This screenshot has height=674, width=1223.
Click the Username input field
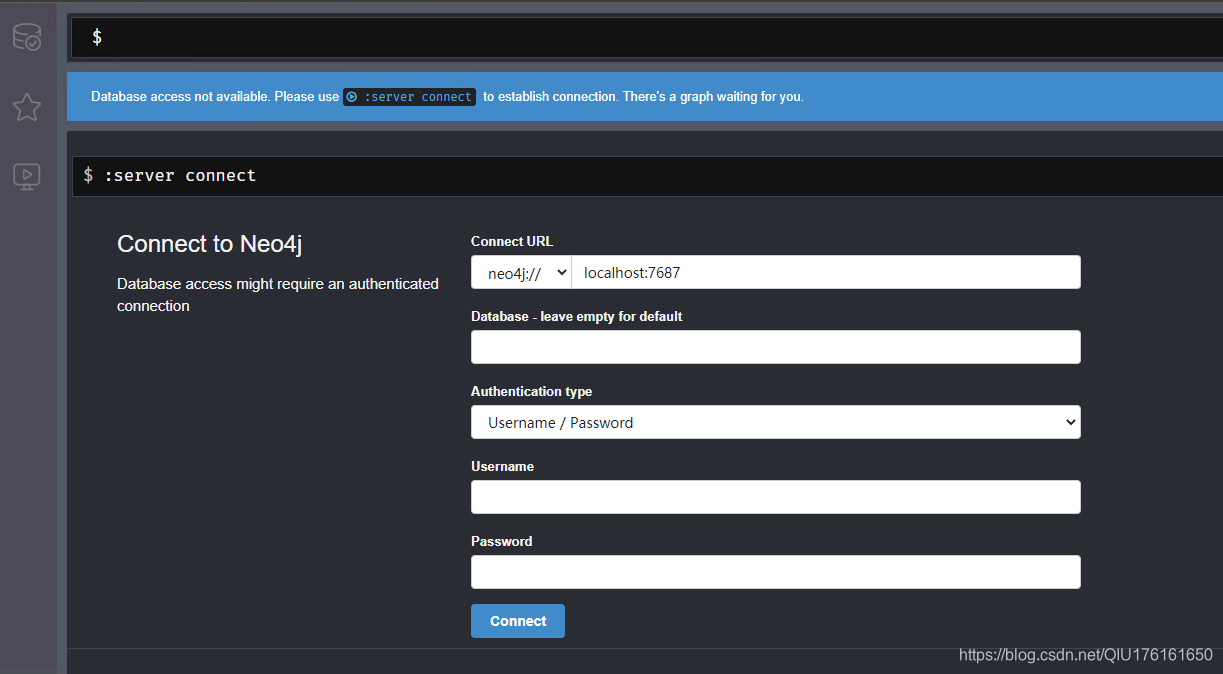point(776,497)
